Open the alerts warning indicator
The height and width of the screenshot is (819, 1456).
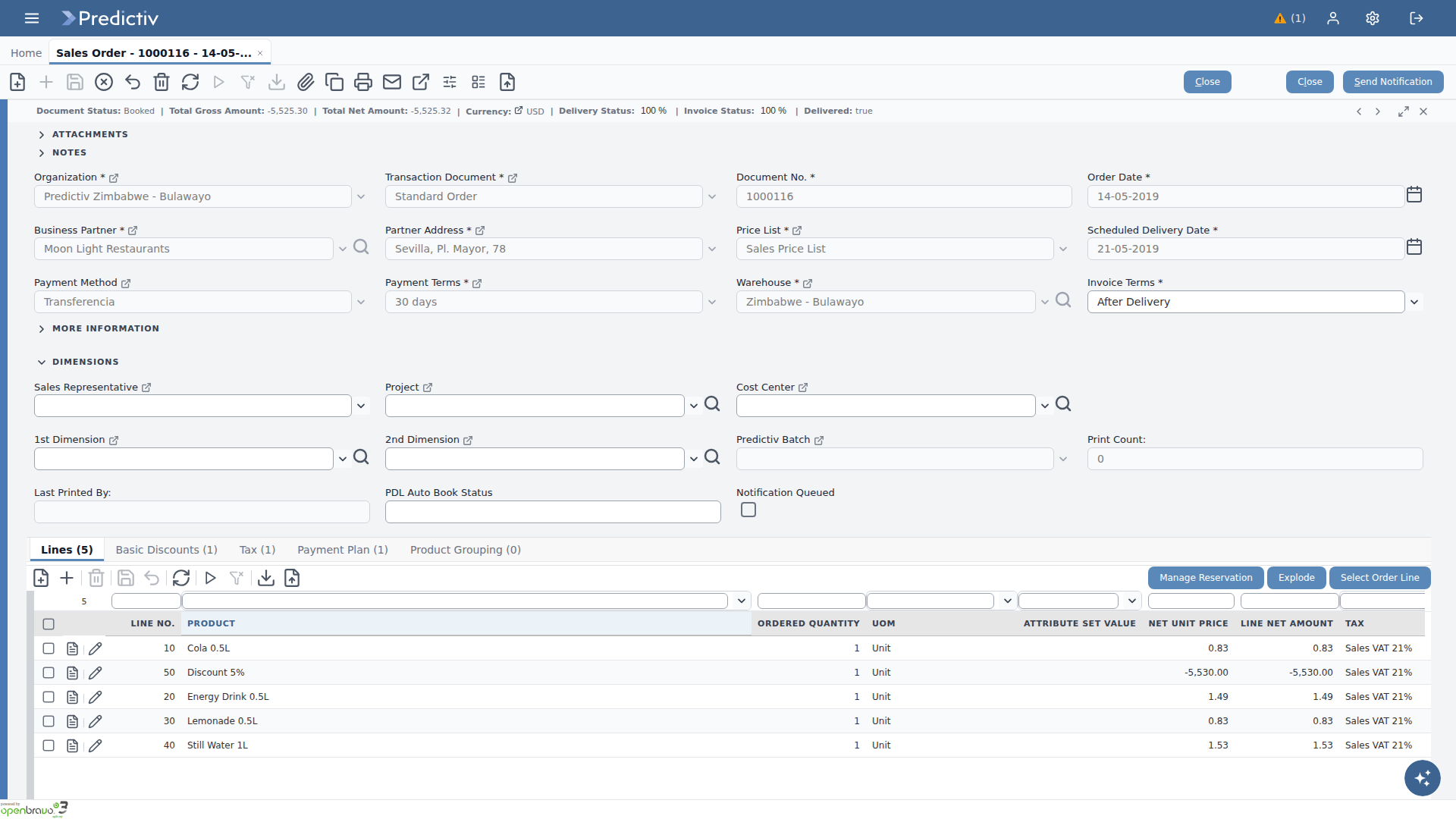[1289, 18]
